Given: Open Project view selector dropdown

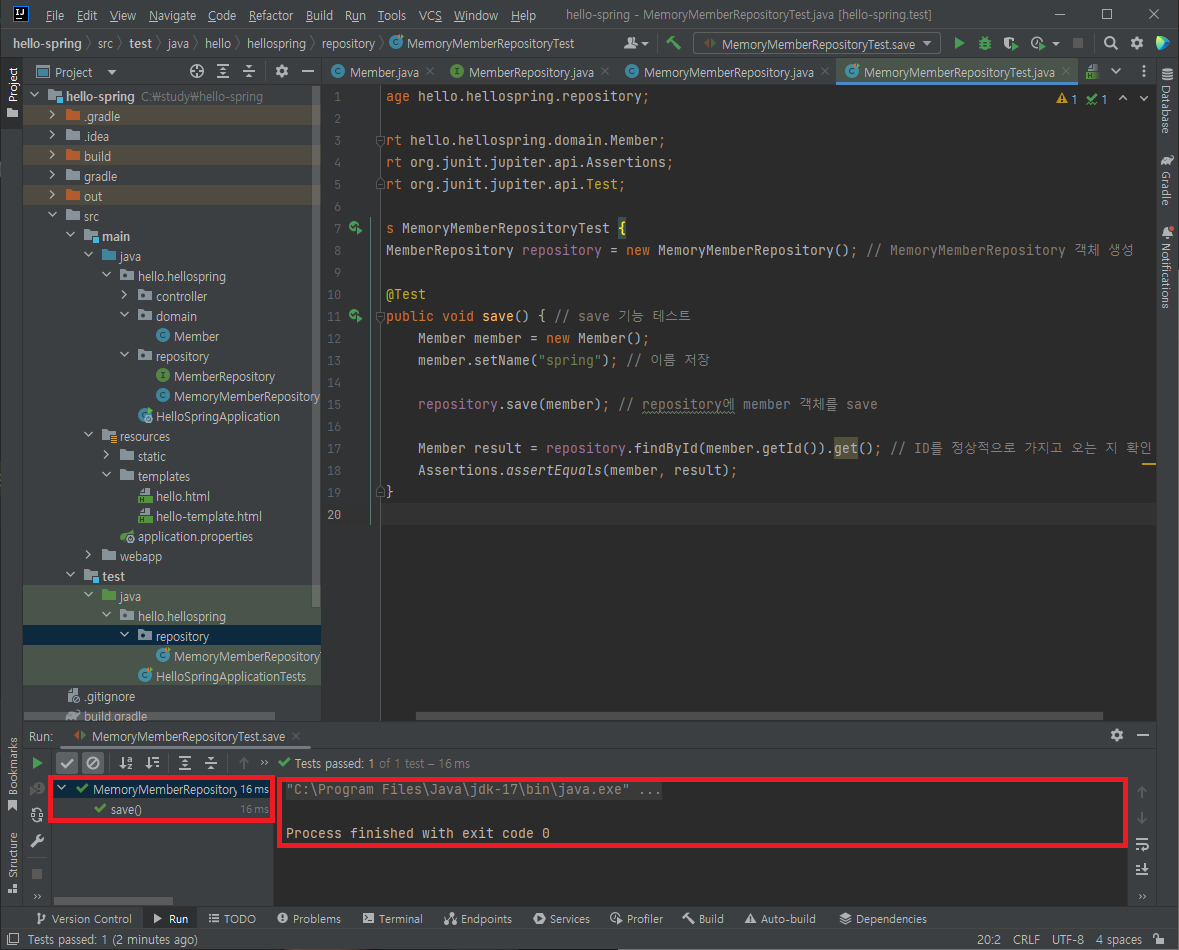Looking at the screenshot, I should (x=75, y=72).
